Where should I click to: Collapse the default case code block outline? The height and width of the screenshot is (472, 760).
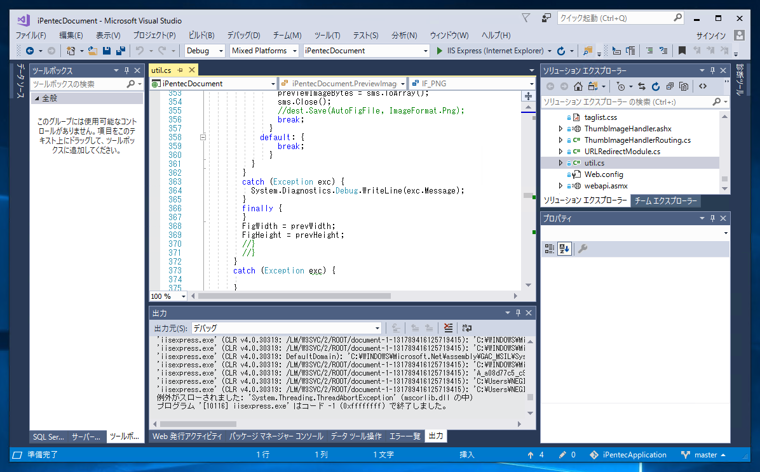click(x=203, y=137)
